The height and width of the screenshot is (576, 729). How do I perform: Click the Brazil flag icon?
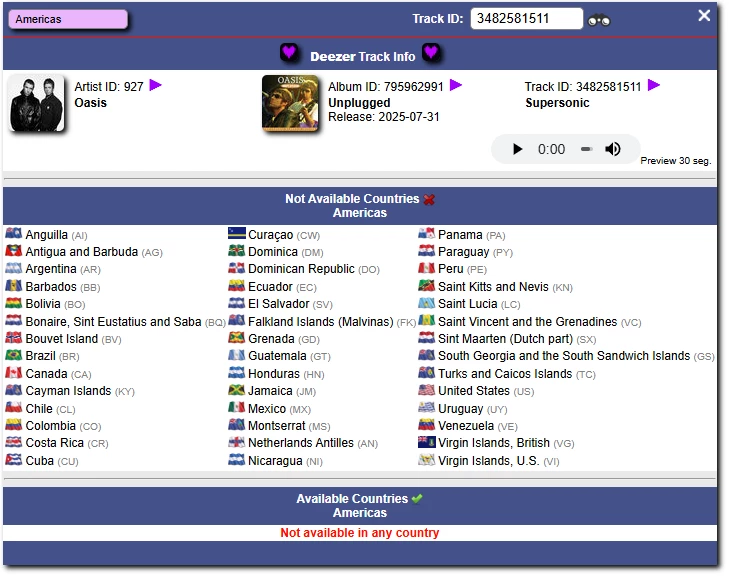(13, 355)
